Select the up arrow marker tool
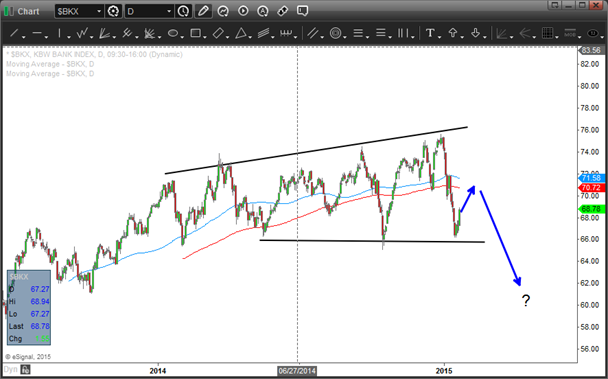 click(453, 33)
